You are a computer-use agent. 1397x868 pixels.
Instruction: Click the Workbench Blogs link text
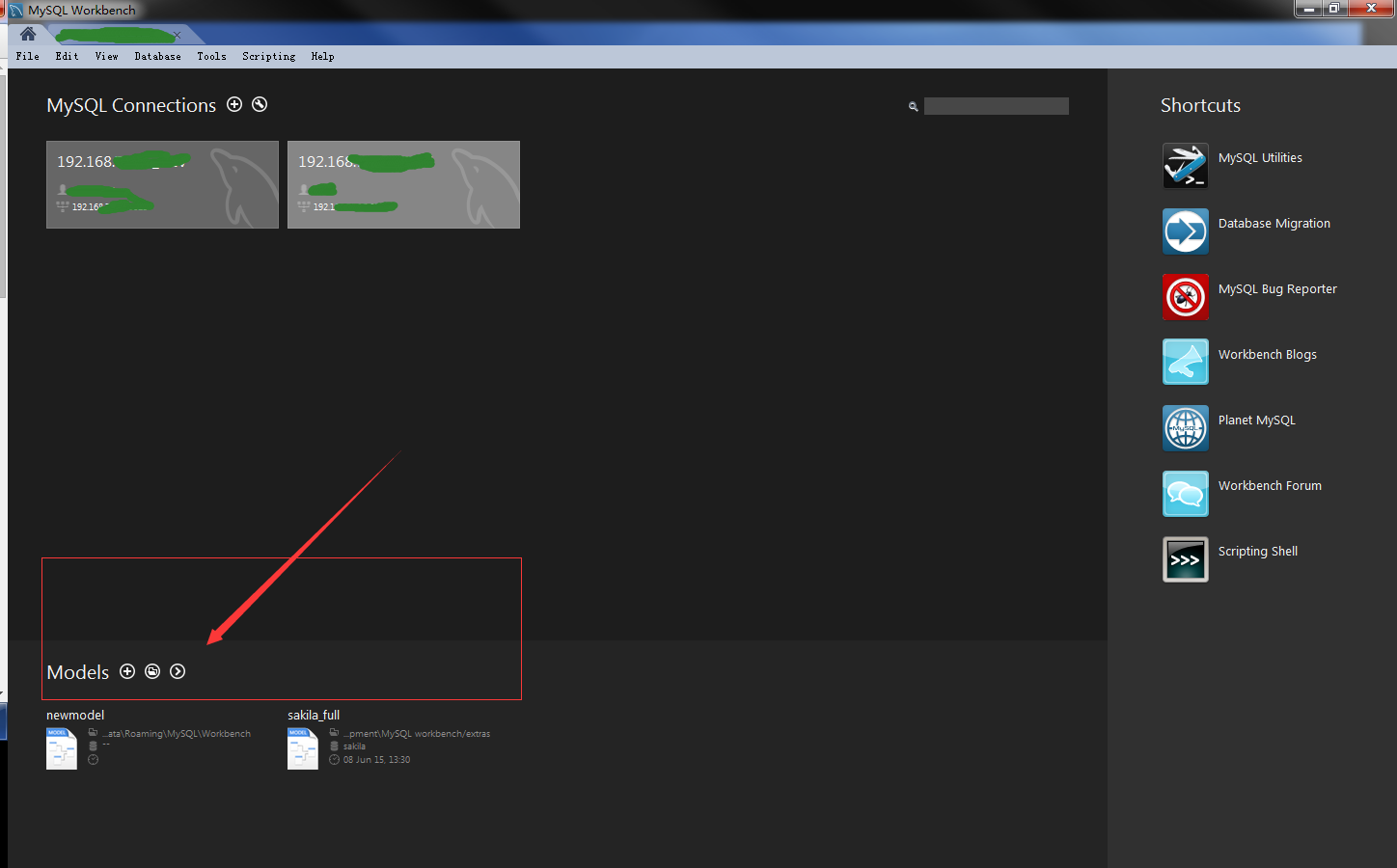pyautogui.click(x=1268, y=354)
